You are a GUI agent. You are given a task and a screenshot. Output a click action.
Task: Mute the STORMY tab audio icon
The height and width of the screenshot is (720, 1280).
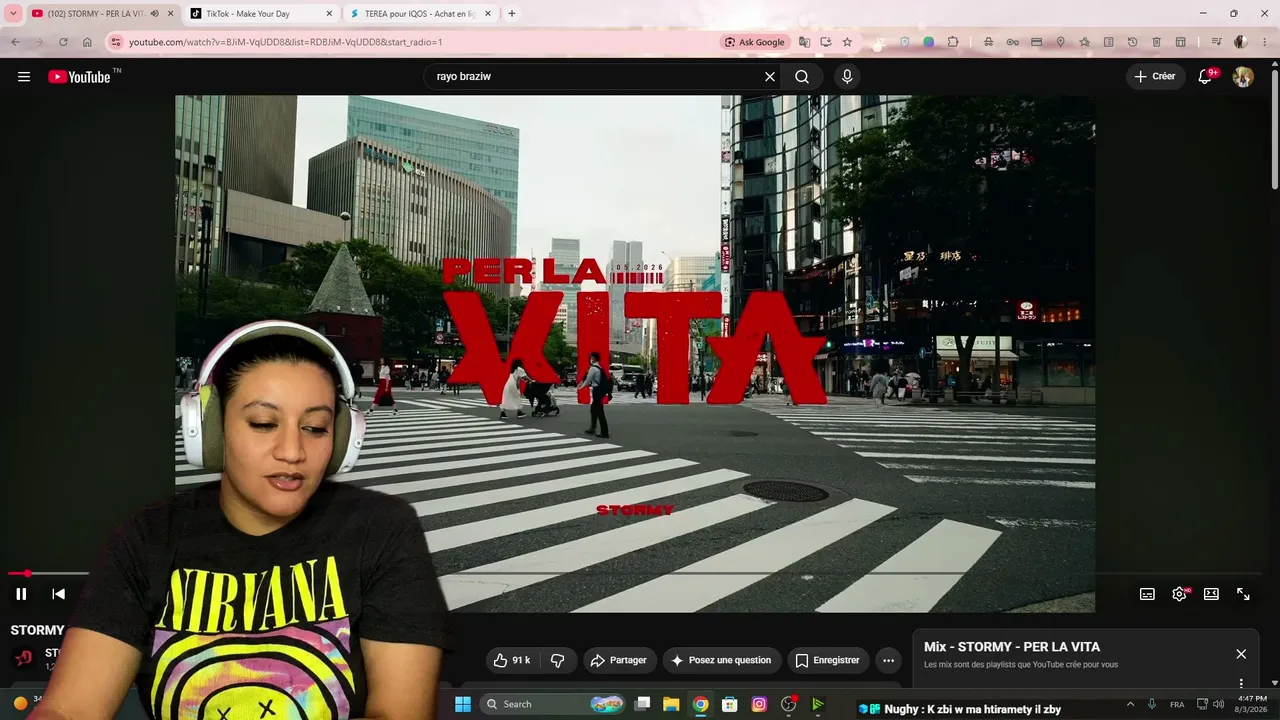click(x=154, y=14)
